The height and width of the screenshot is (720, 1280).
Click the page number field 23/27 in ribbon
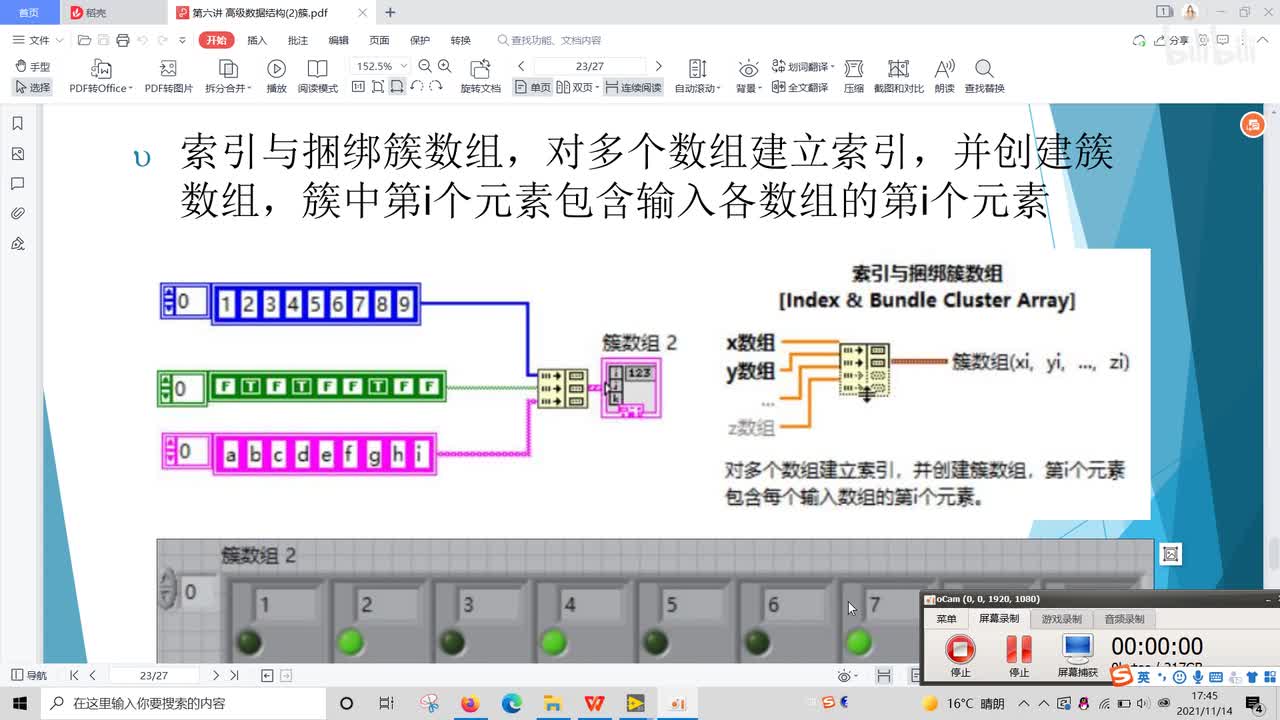[590, 66]
